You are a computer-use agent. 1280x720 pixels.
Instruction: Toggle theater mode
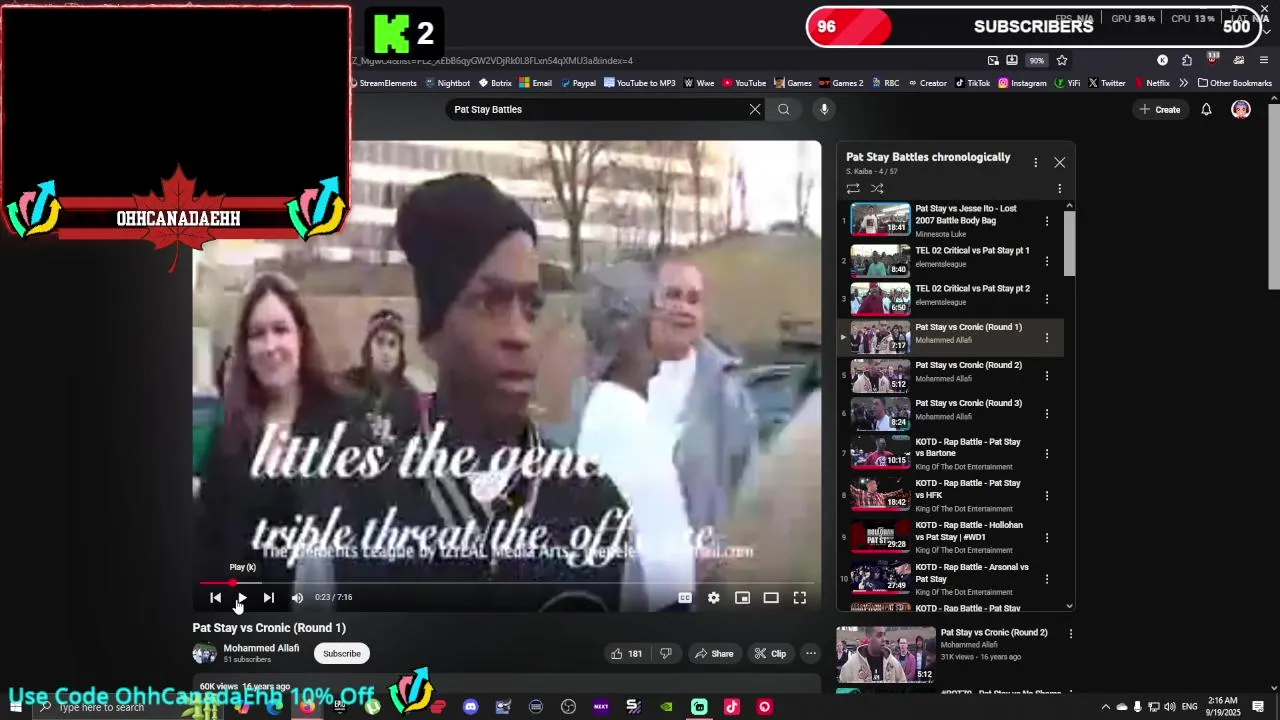click(x=771, y=598)
